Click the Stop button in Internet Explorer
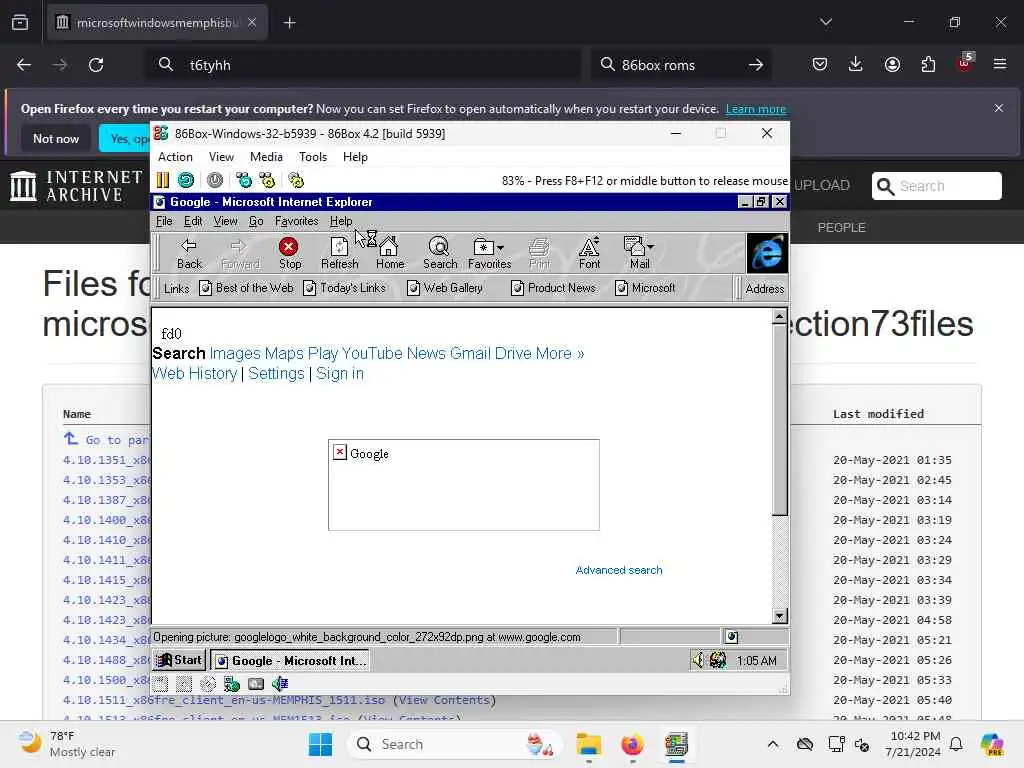 coord(289,253)
